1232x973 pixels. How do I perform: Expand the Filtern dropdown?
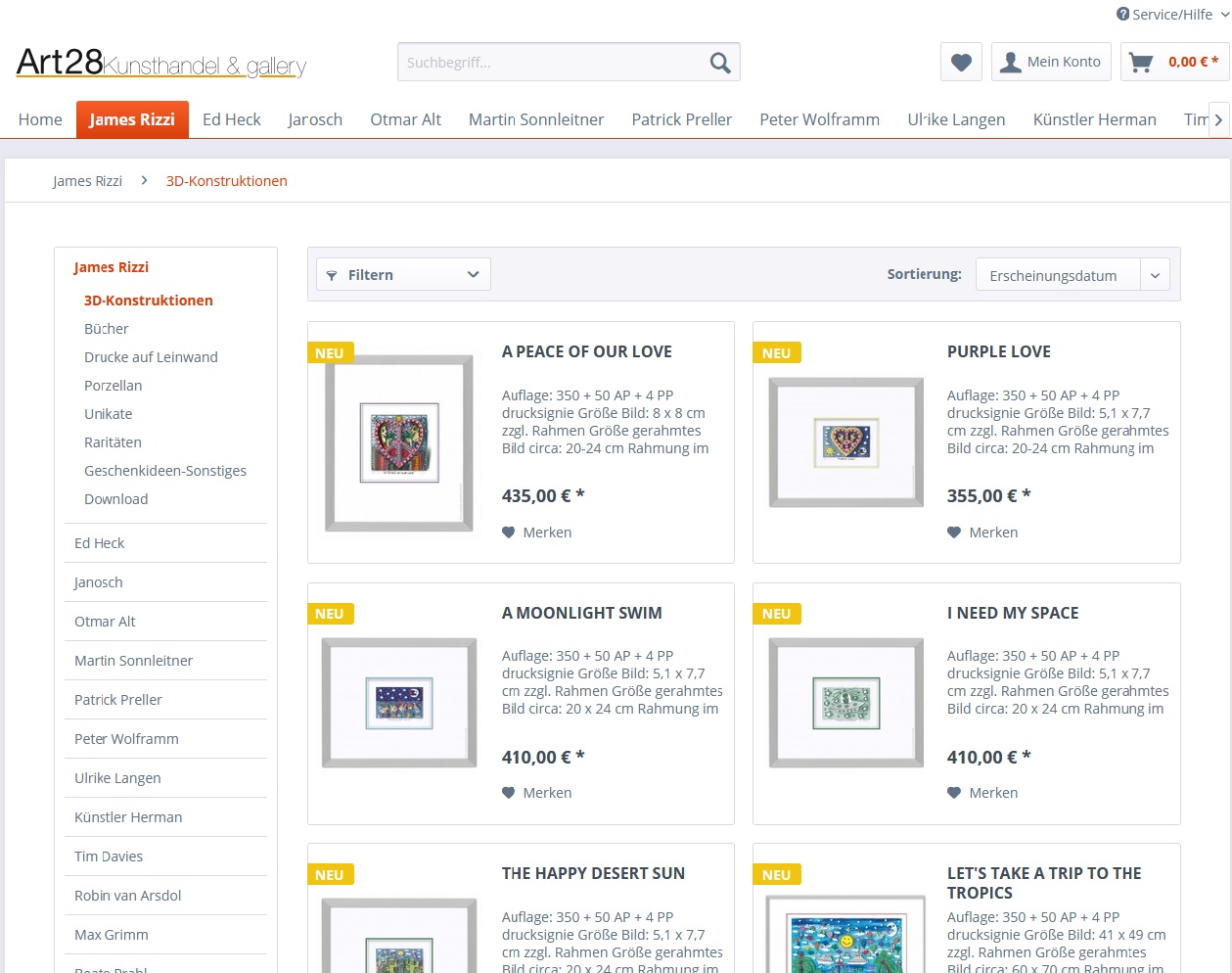point(403,274)
